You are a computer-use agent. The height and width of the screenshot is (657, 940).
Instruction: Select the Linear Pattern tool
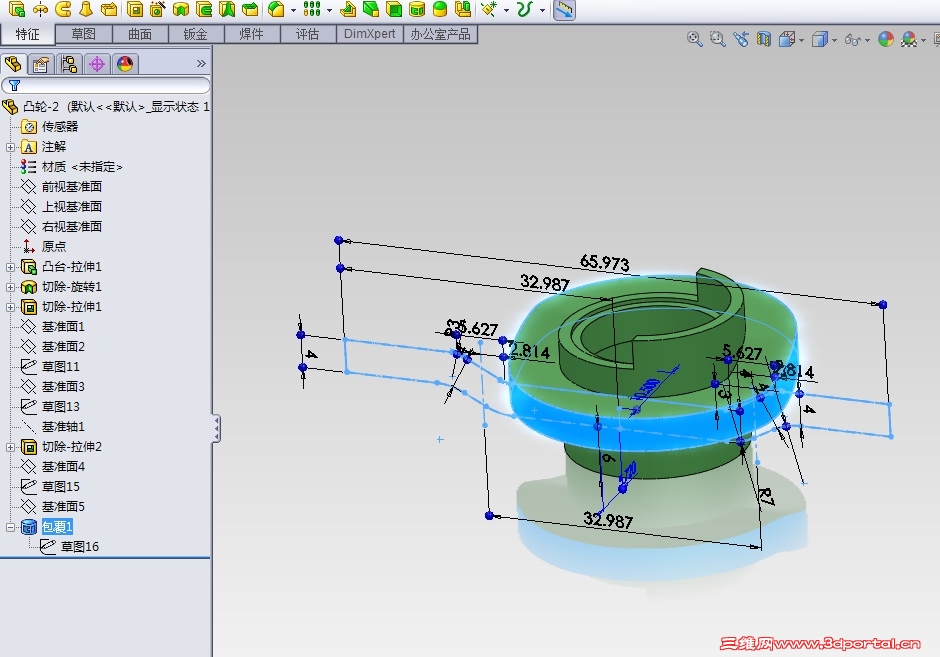coord(312,8)
